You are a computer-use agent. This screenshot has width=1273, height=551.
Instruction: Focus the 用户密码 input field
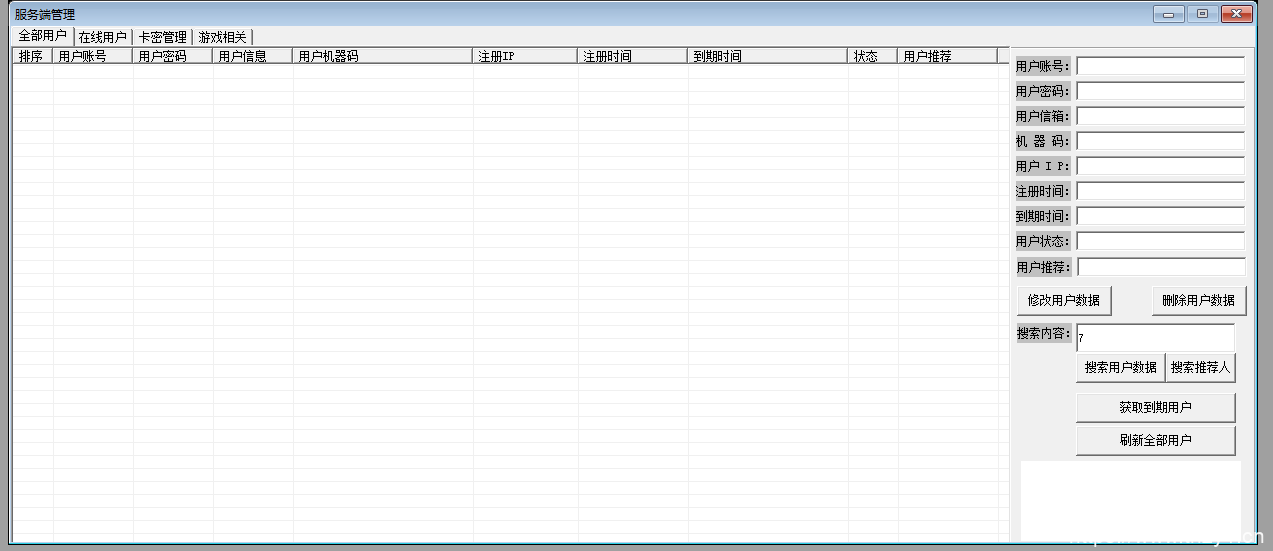(1160, 91)
